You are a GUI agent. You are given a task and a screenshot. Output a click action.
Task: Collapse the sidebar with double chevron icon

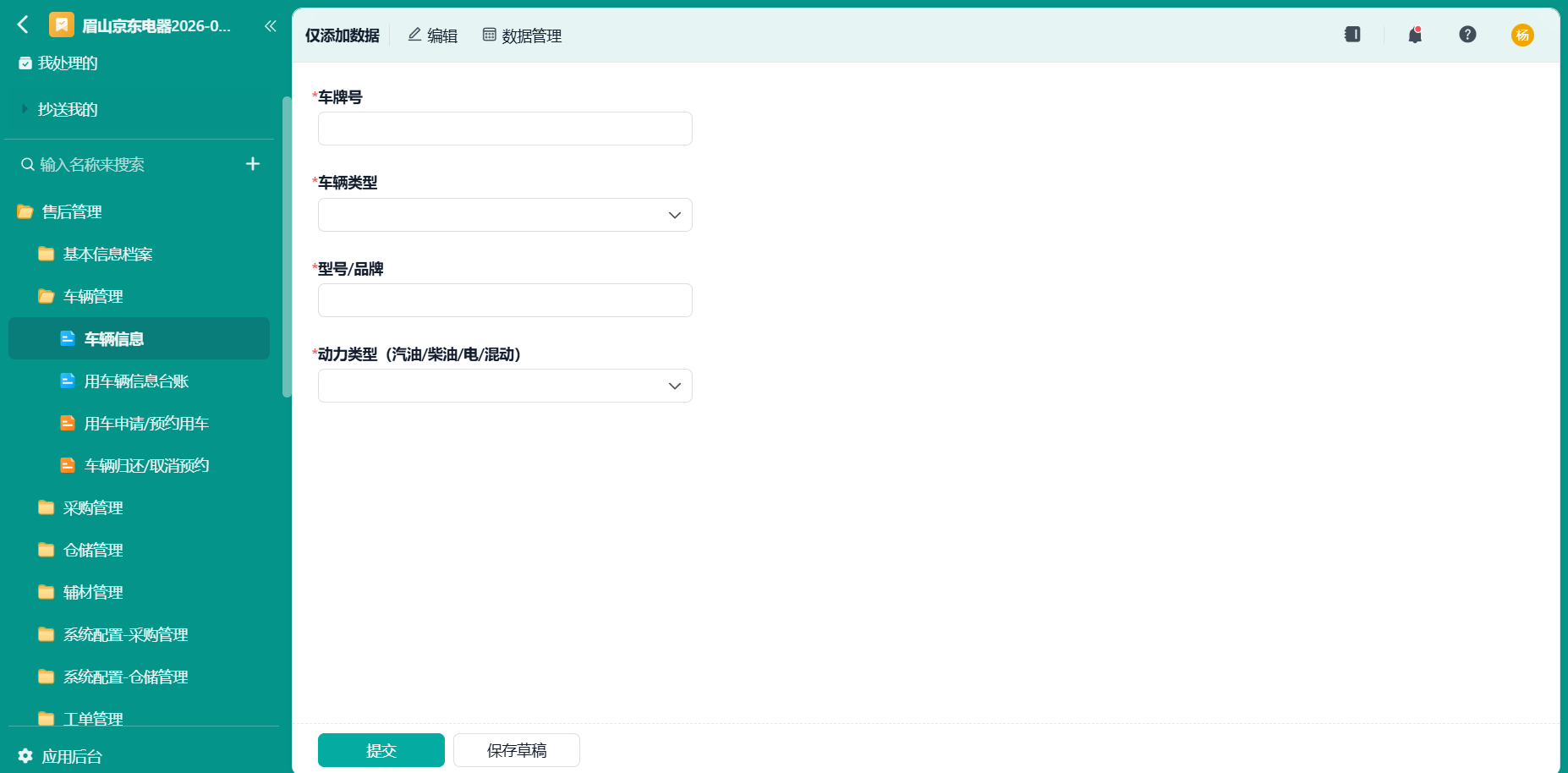[271, 26]
